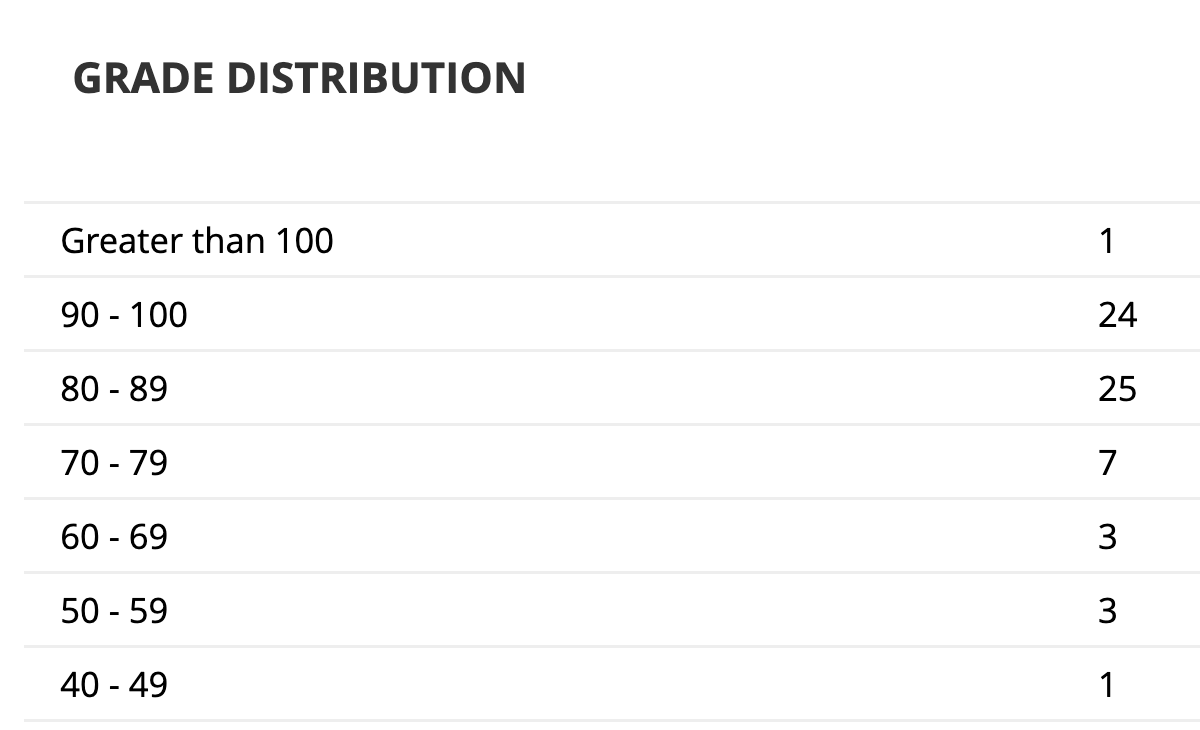
Task: Click the number 89 in the 80 - 89 range
Action: click(148, 389)
